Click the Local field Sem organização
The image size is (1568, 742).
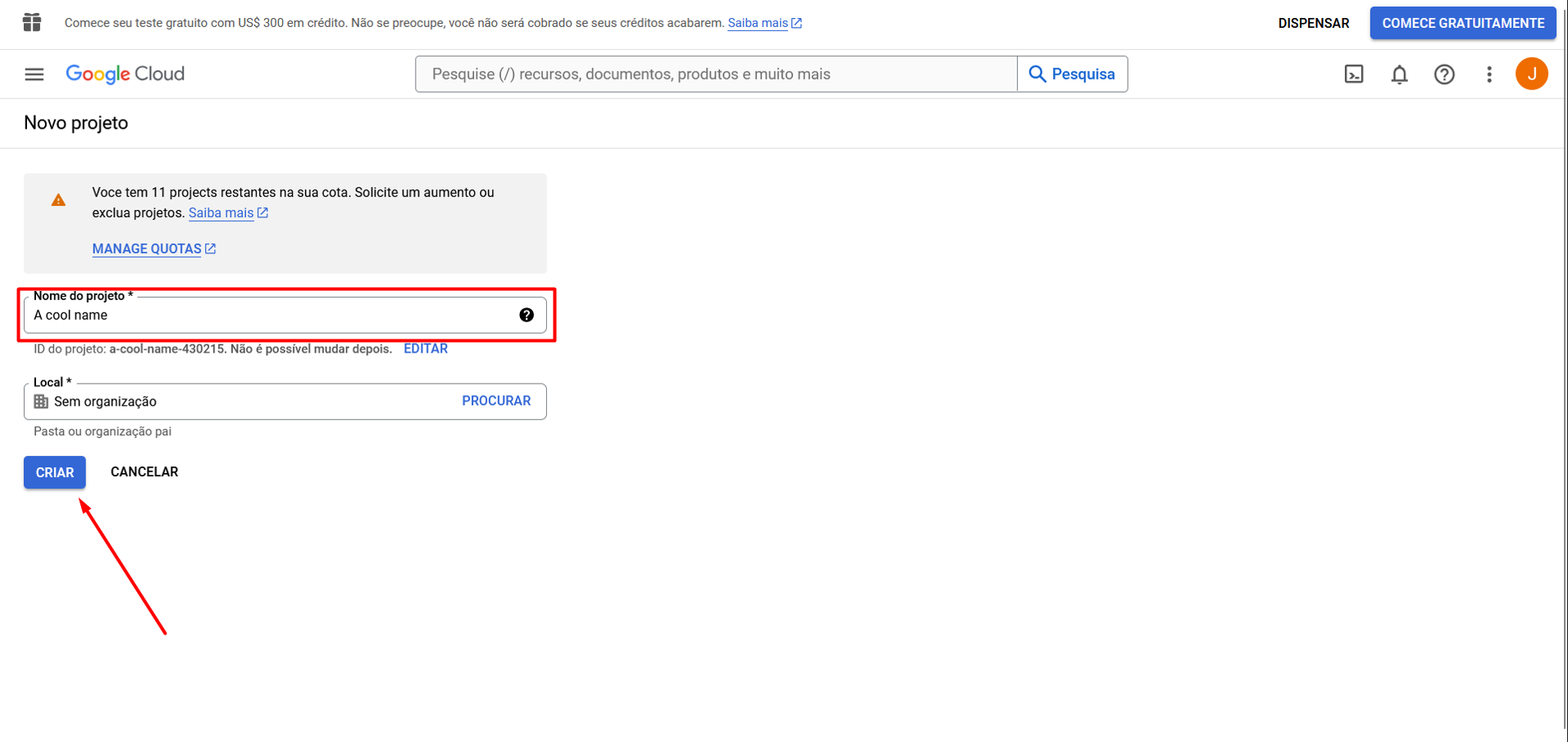point(285,402)
